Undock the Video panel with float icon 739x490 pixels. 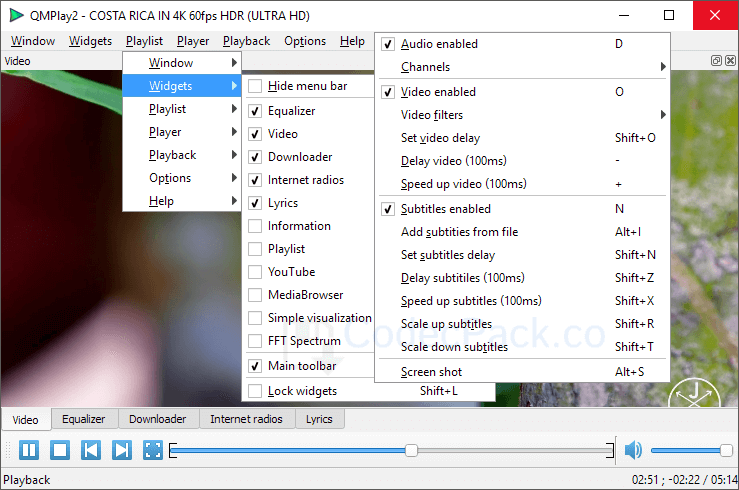pyautogui.click(x=716, y=60)
